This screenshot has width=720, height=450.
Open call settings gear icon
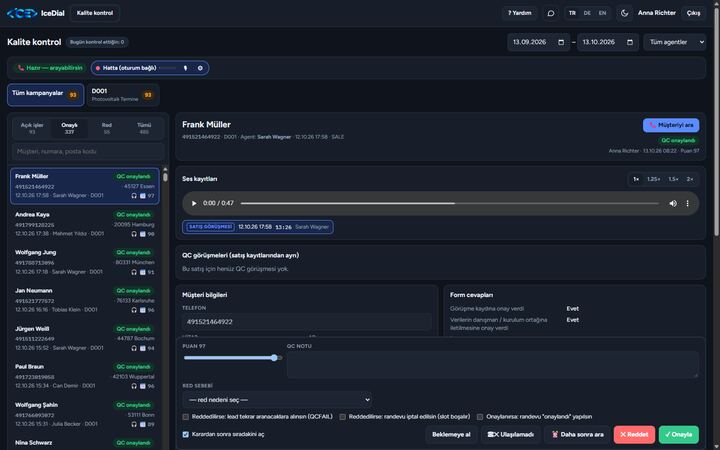tap(200, 68)
